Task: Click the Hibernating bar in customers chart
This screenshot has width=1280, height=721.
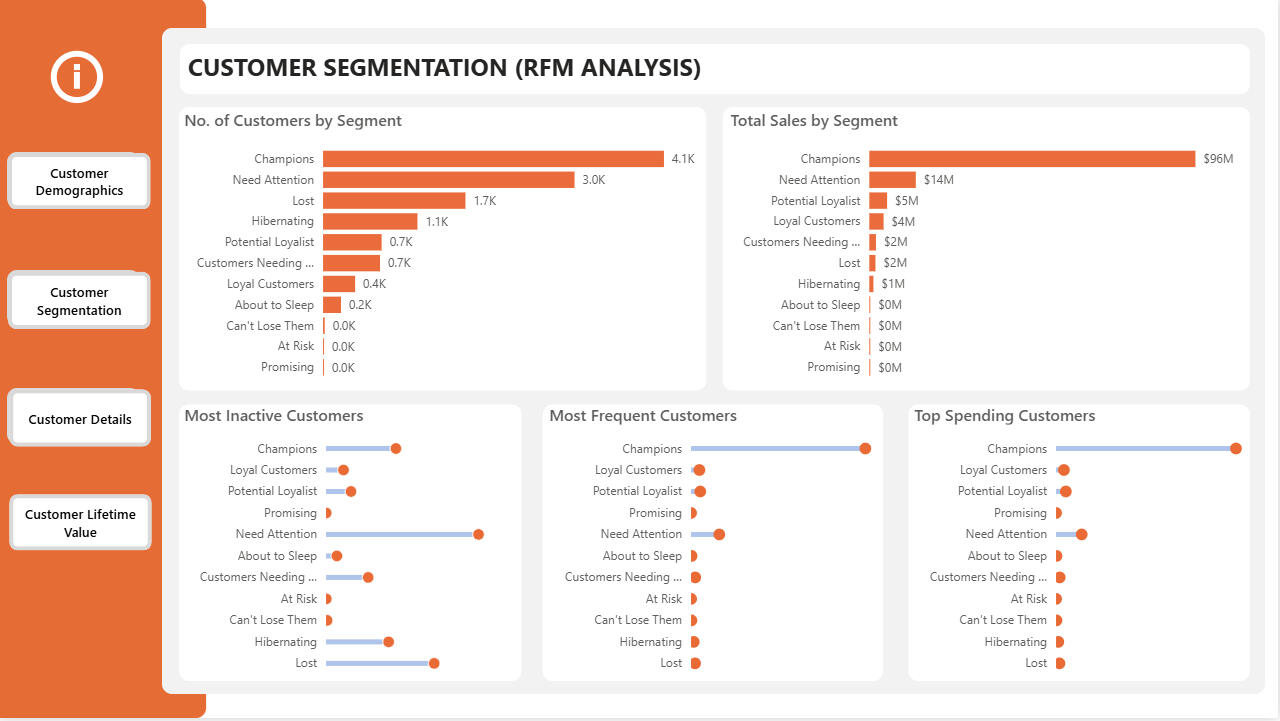Action: pyautogui.click(x=370, y=221)
